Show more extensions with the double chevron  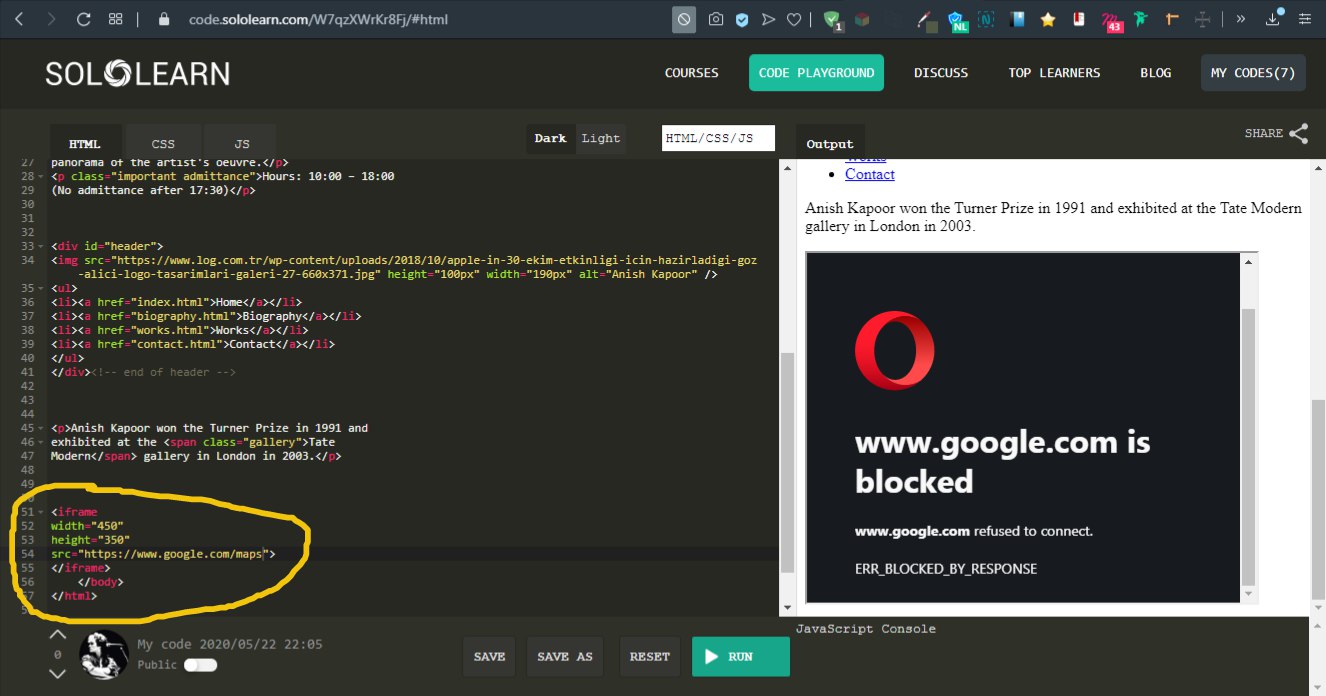point(1241,19)
